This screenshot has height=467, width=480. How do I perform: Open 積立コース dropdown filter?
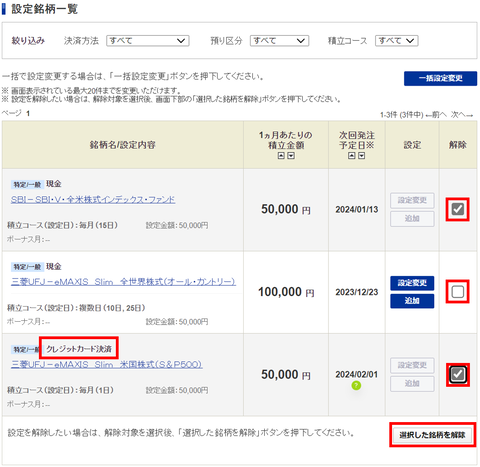397,41
